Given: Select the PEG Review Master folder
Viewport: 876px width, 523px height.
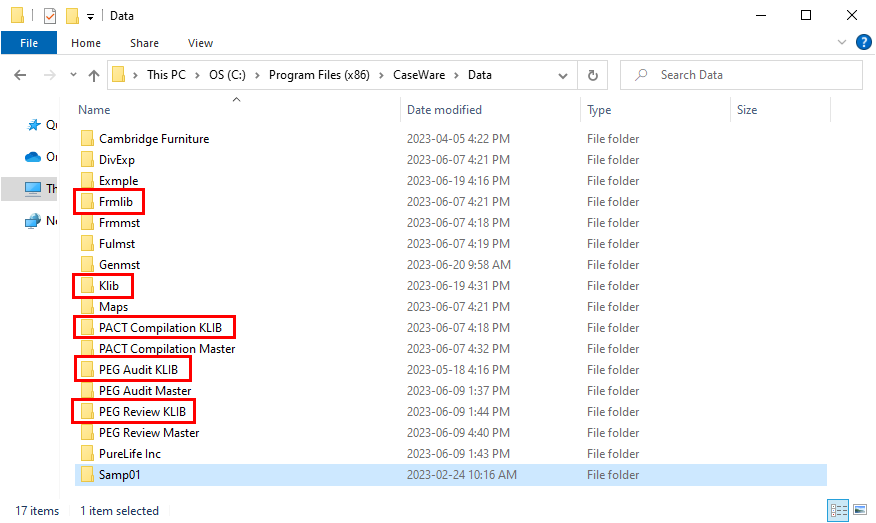Looking at the screenshot, I should [149, 433].
